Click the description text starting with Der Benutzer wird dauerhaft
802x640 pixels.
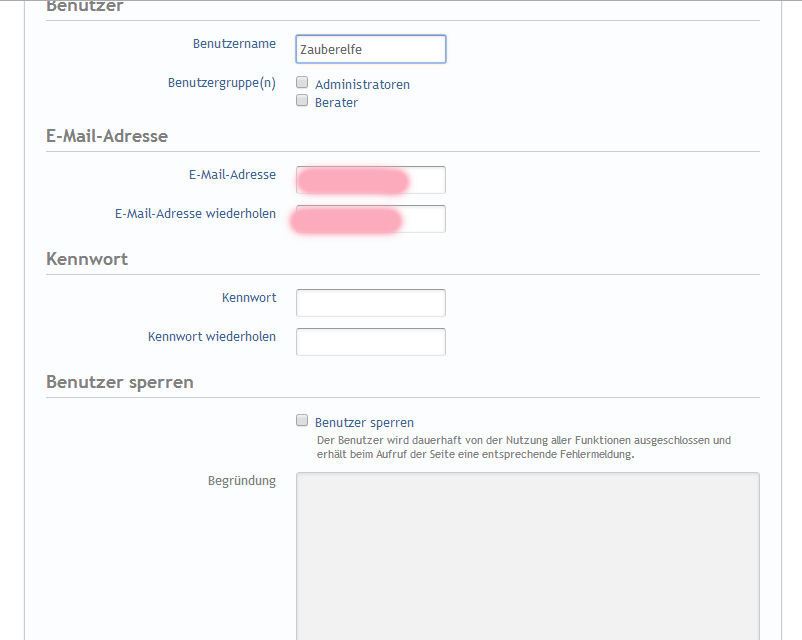point(523,440)
